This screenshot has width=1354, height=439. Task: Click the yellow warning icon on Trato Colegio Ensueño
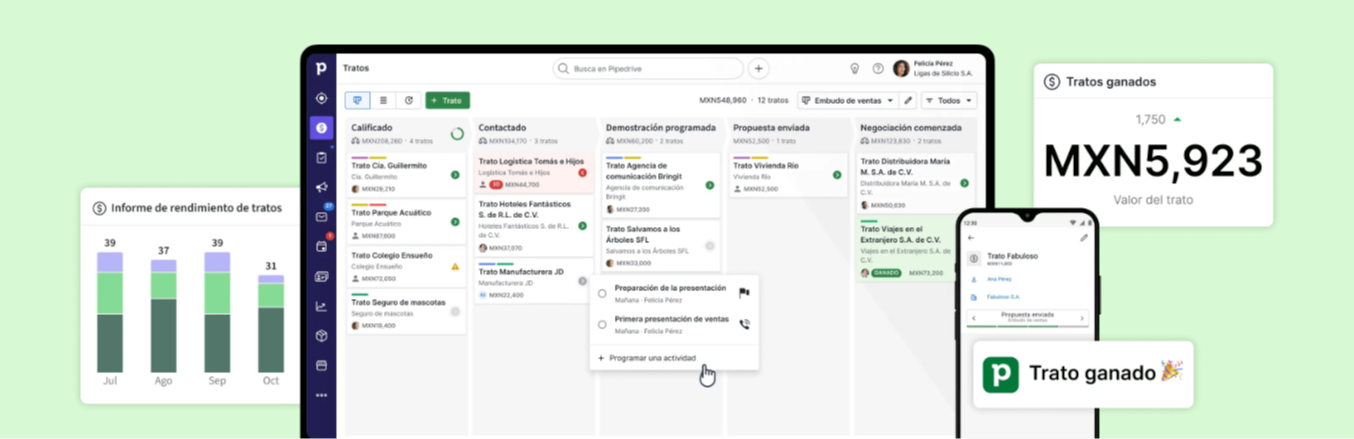[x=455, y=267]
